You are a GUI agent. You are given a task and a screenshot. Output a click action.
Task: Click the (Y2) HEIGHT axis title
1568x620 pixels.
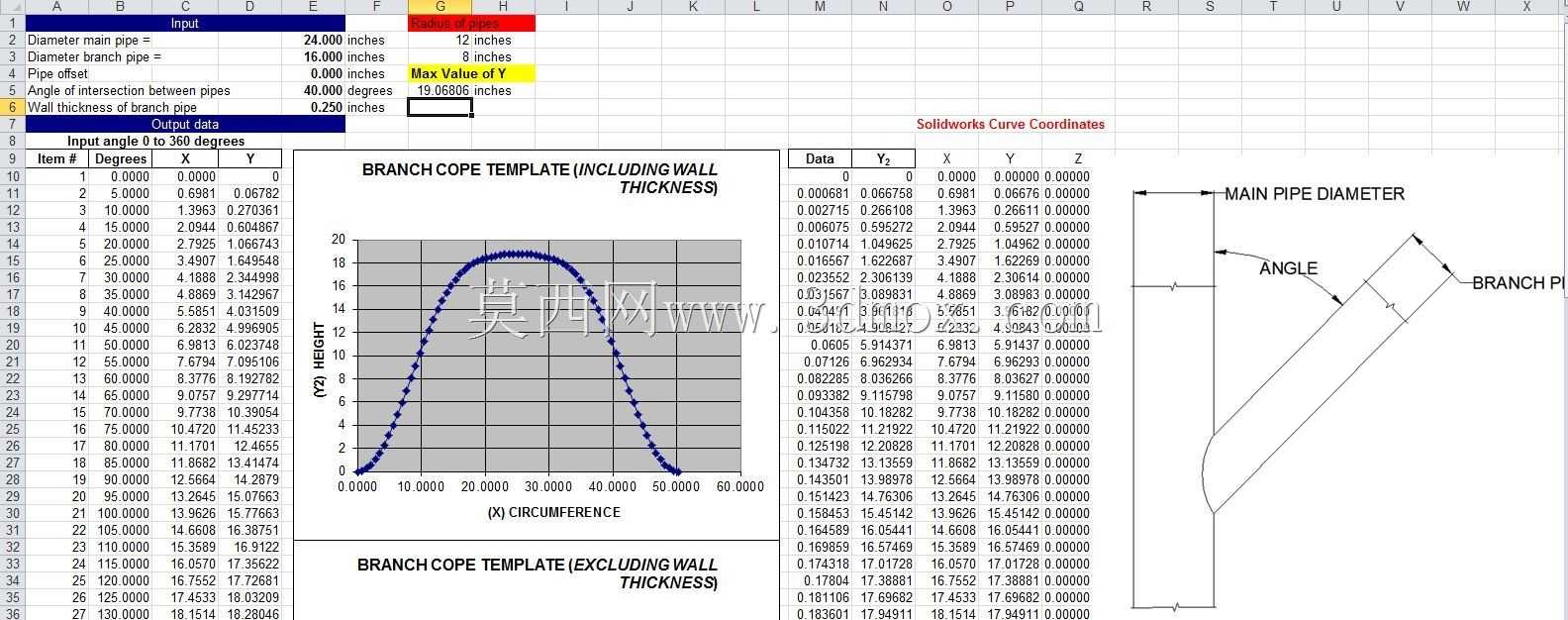319,361
